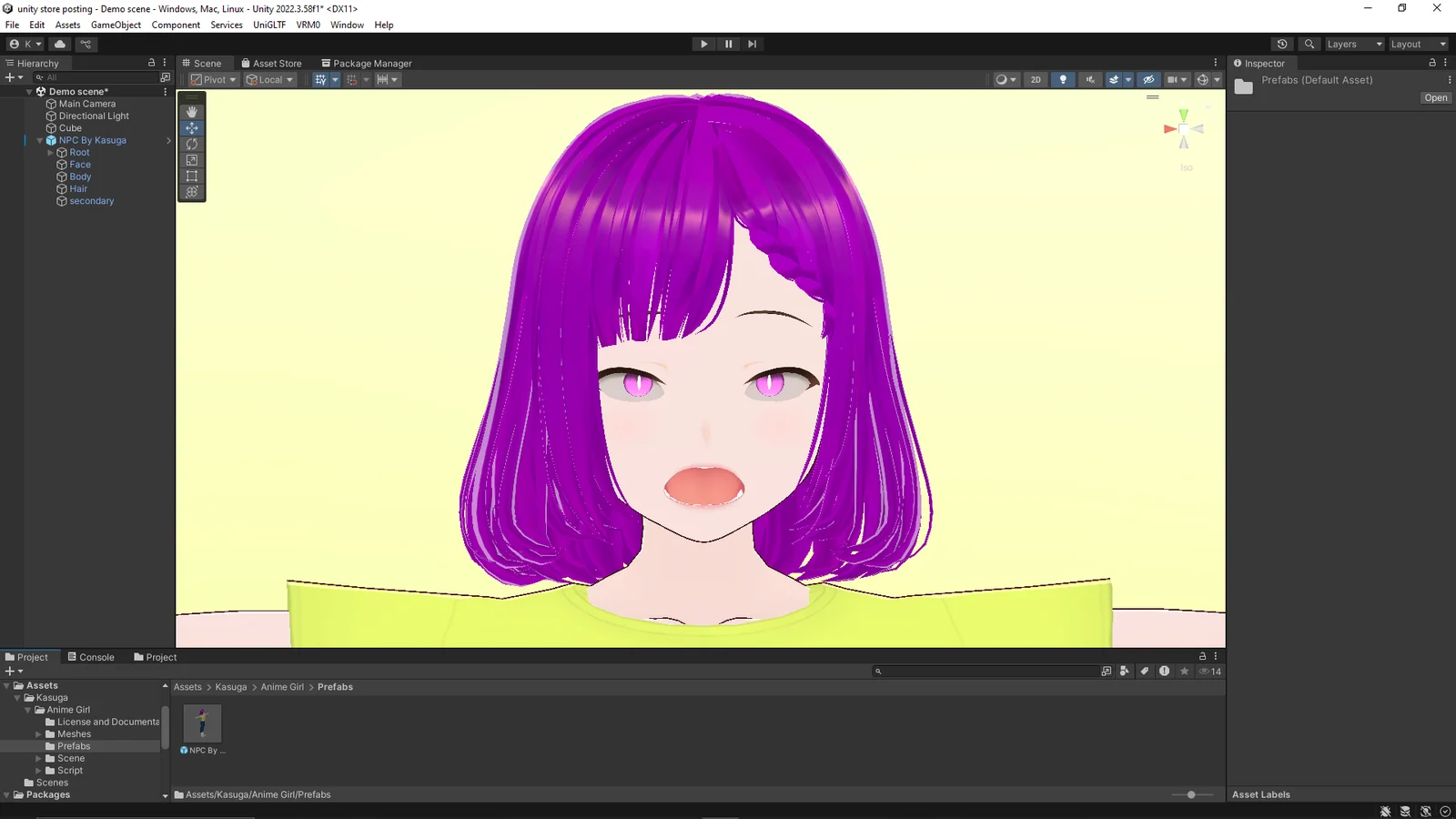
Task: Open the VRM0 menu
Action: click(308, 25)
